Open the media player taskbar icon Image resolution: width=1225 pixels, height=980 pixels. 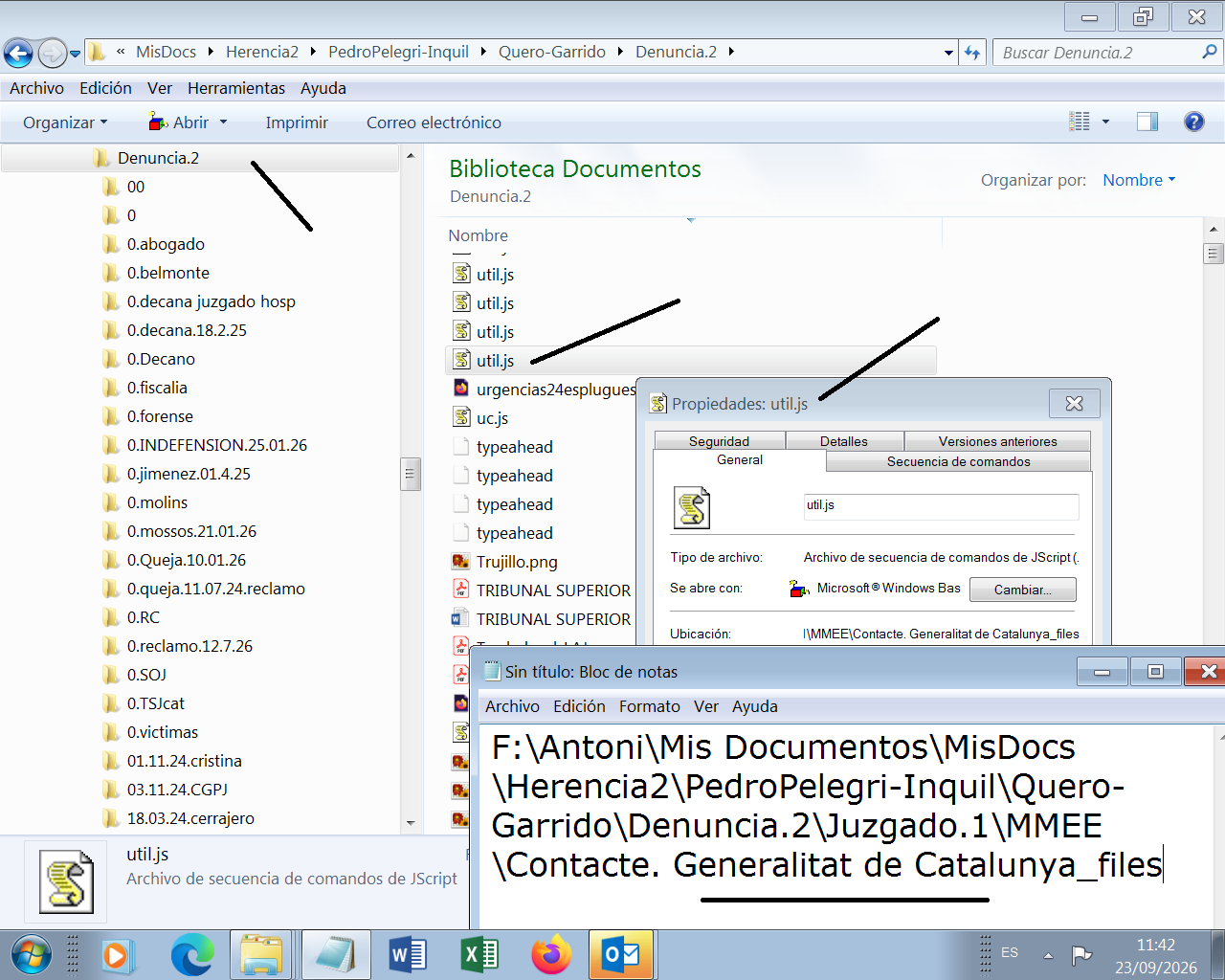point(119,955)
